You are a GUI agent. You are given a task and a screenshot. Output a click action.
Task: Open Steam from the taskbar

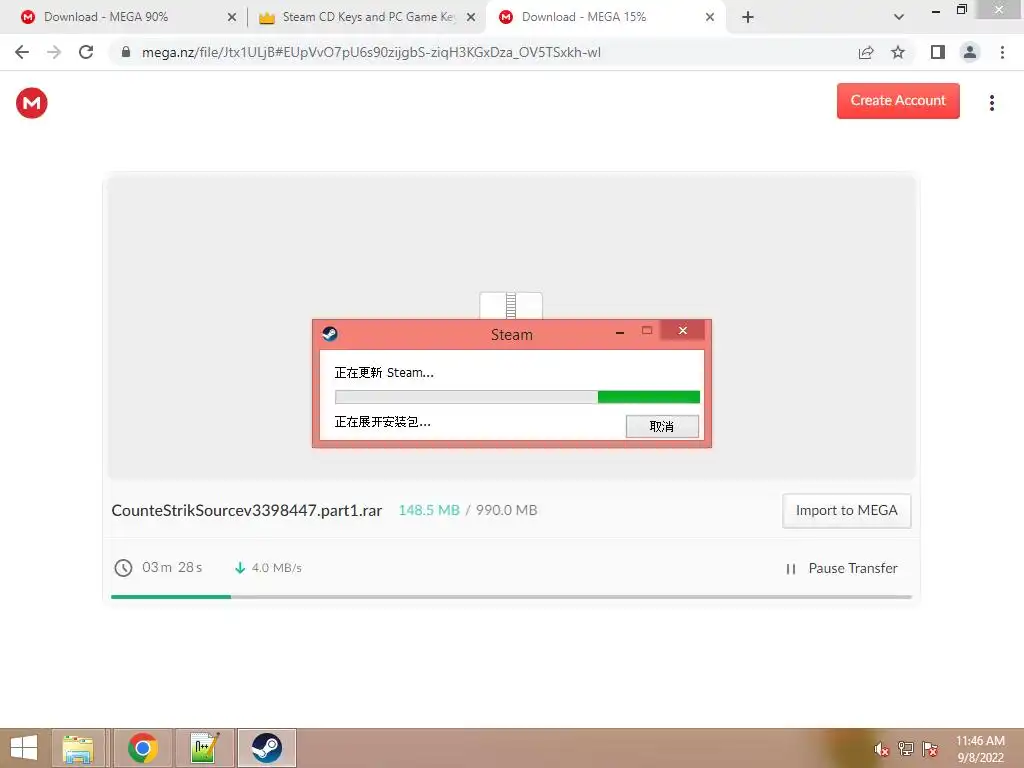point(266,748)
